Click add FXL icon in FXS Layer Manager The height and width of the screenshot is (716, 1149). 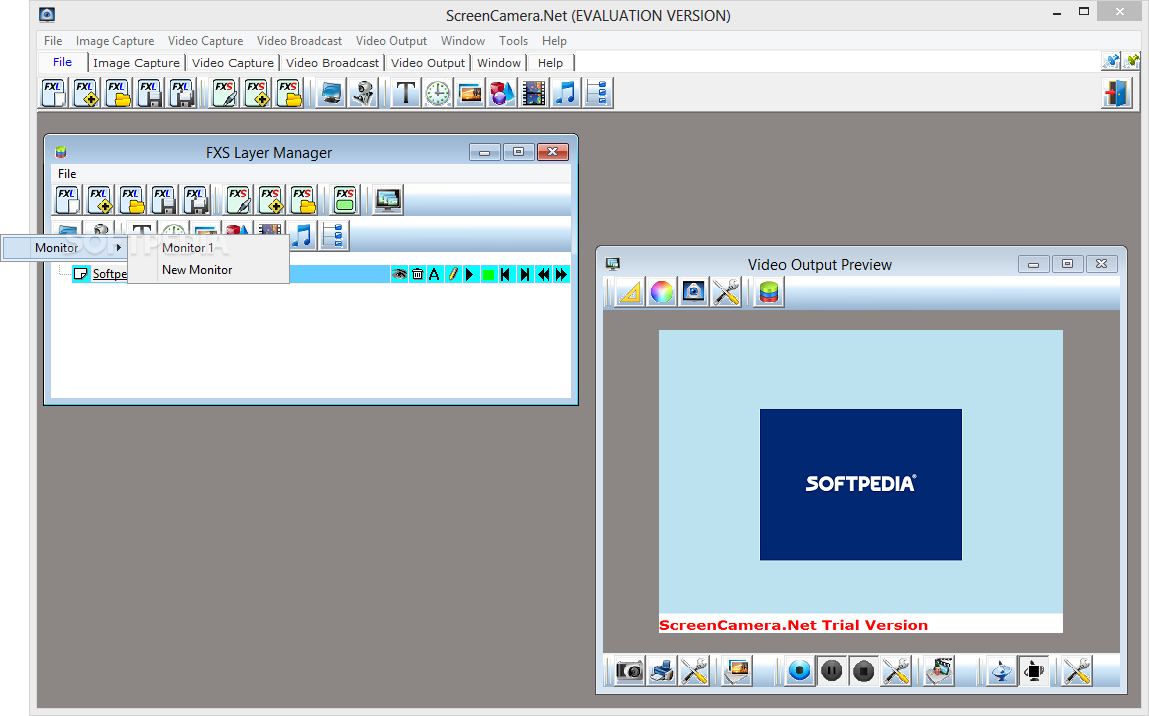coord(100,200)
